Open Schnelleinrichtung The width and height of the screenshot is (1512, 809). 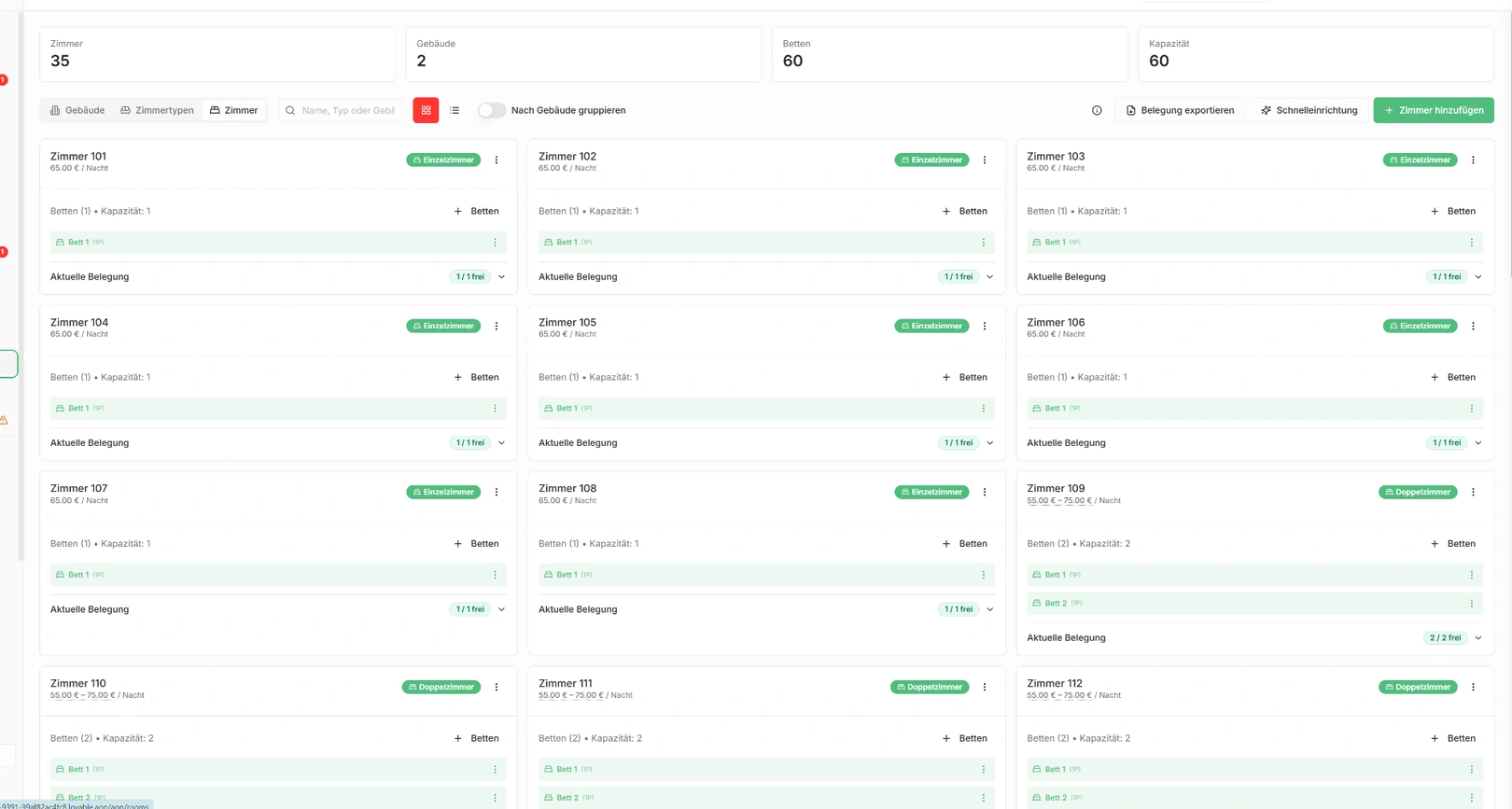point(1309,110)
